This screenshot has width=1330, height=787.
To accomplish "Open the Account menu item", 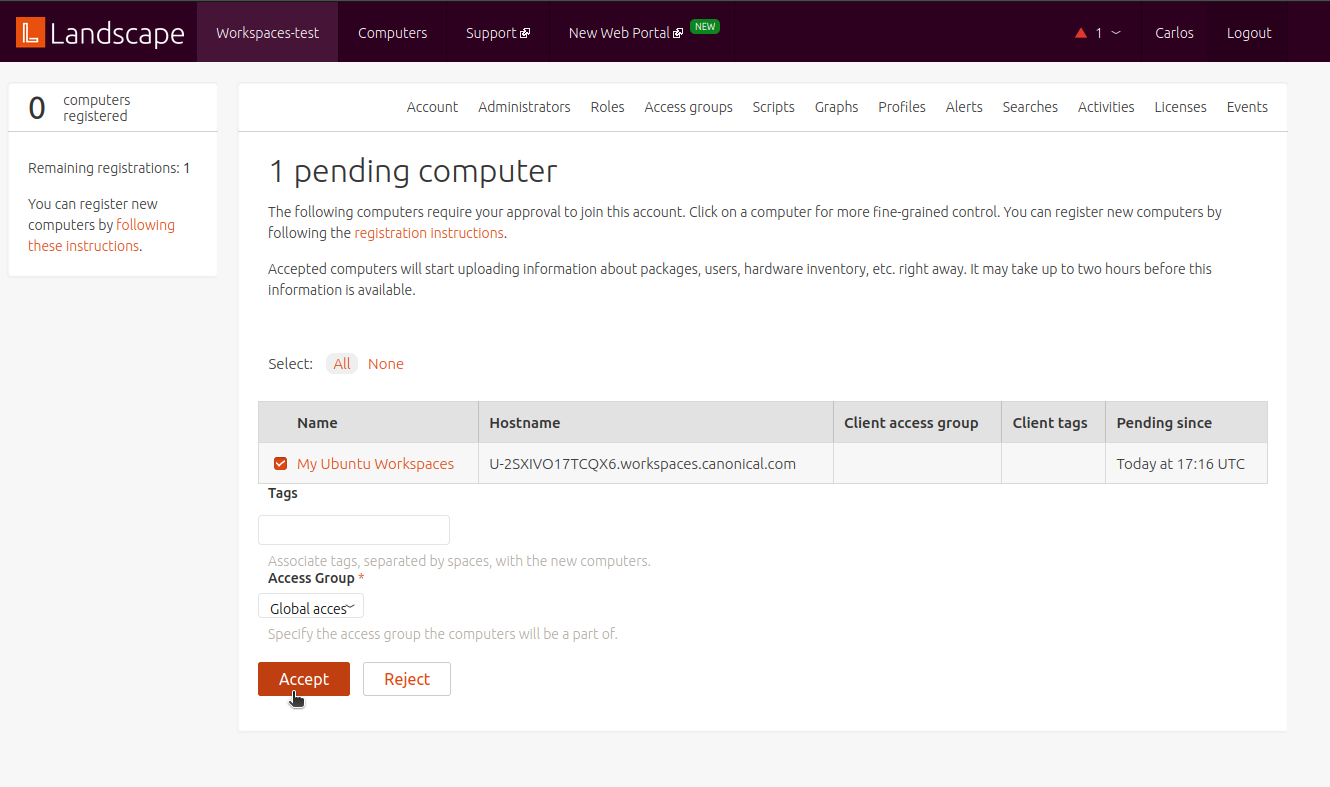I will (432, 107).
